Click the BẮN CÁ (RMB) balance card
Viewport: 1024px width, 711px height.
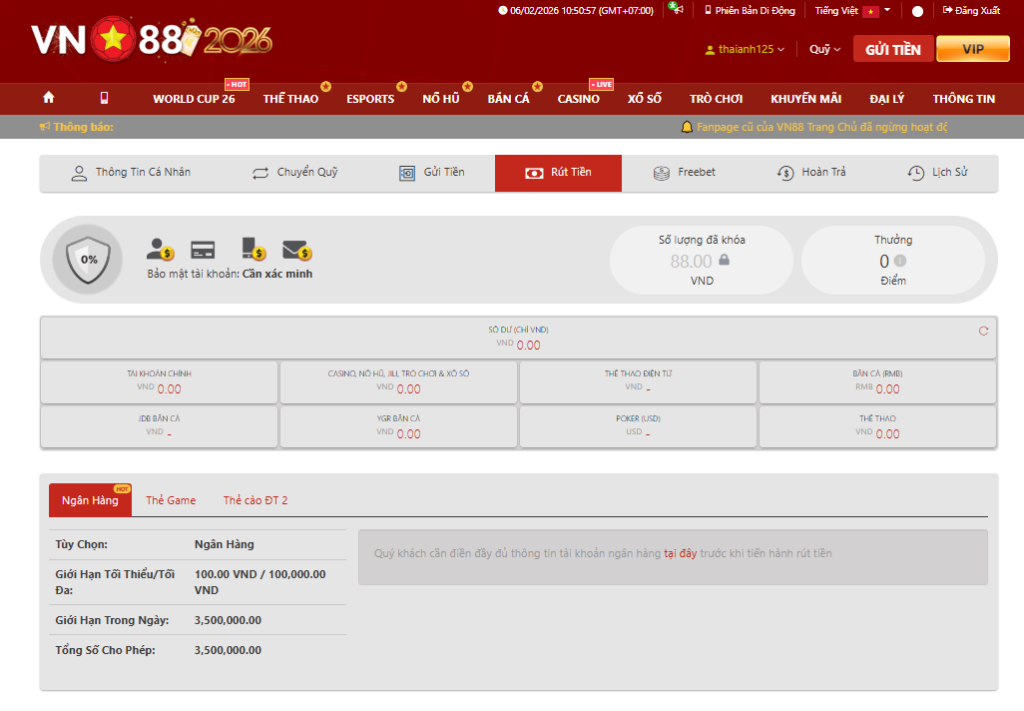pyautogui.click(x=878, y=382)
